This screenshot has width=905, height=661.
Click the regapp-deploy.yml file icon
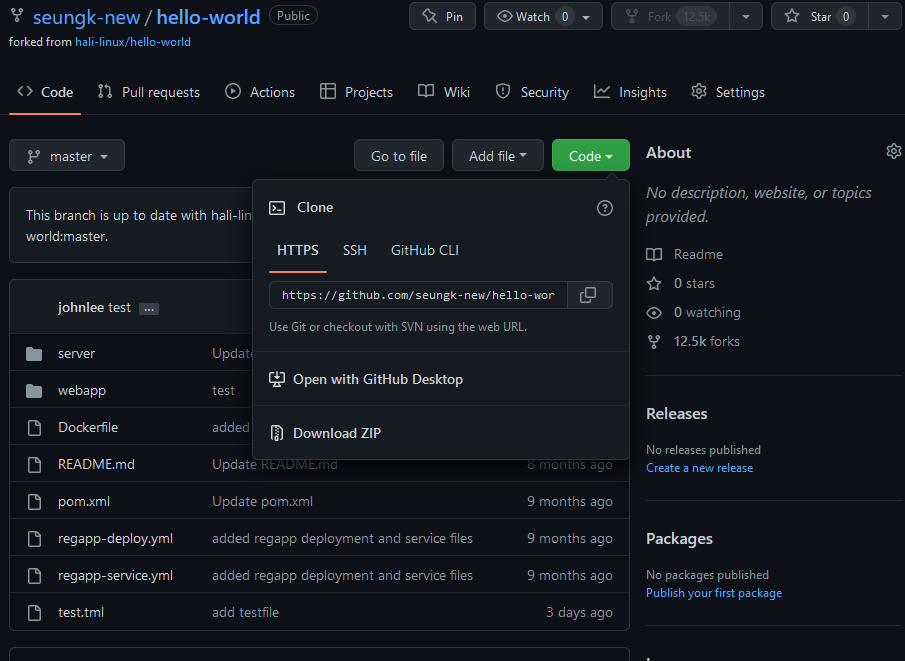pos(35,539)
